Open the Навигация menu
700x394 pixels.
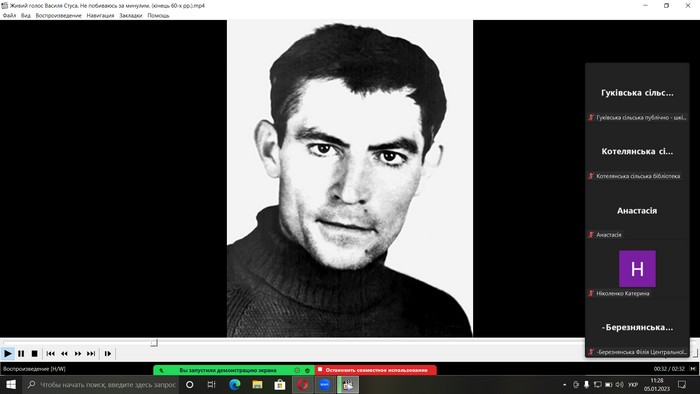(100, 15)
